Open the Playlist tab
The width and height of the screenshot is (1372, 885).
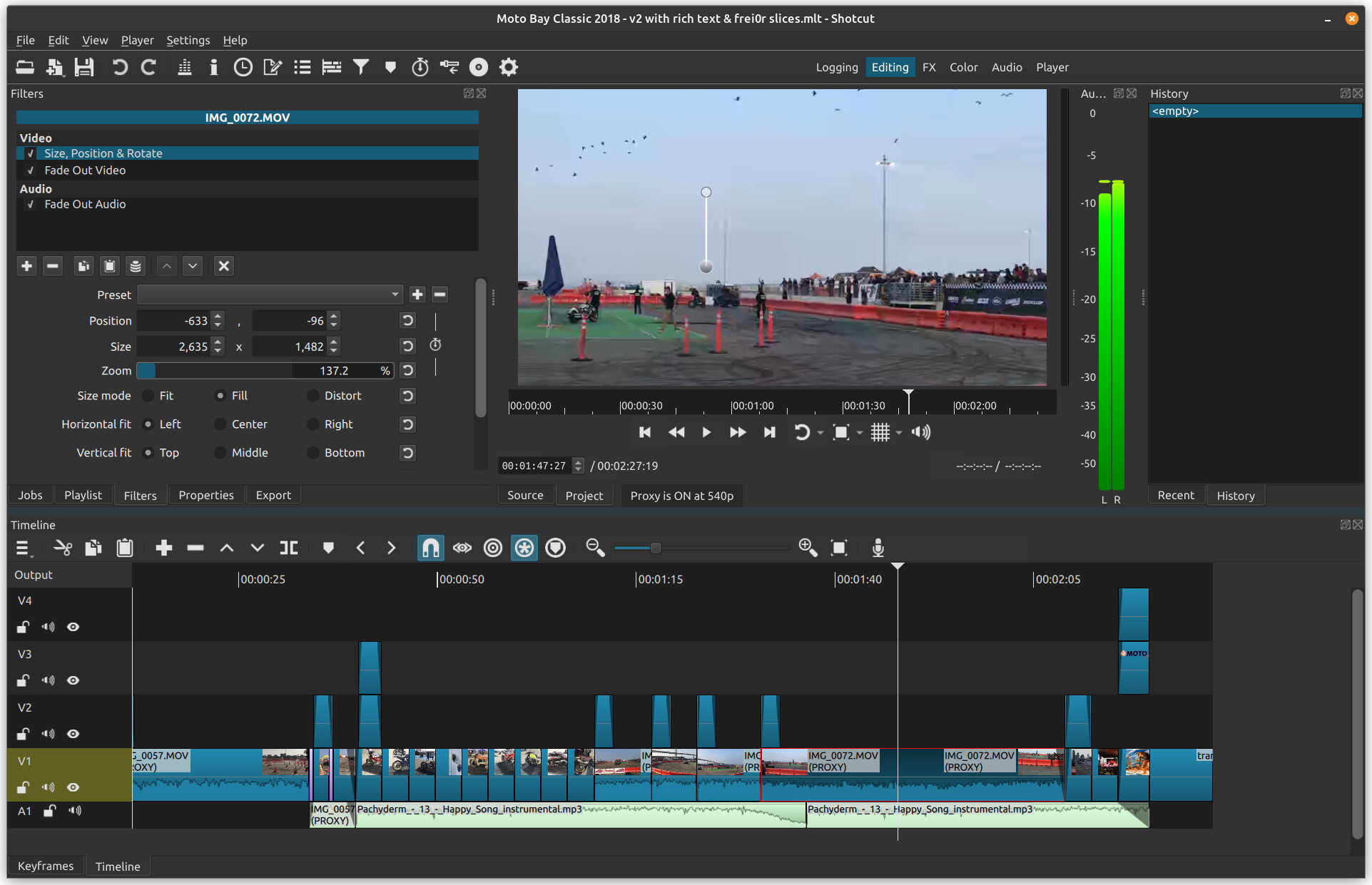82,494
